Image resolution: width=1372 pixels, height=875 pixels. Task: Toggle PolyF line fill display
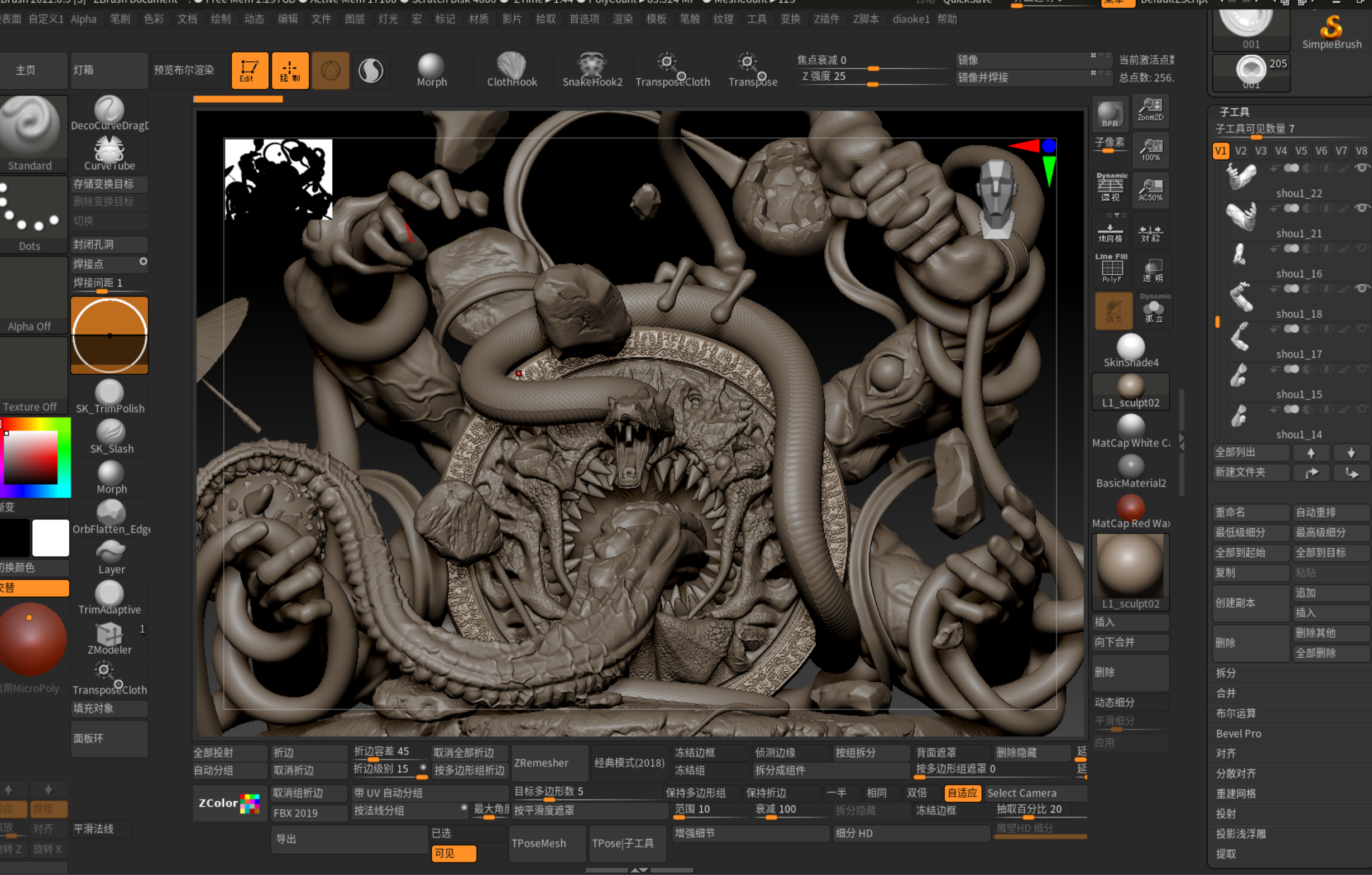[x=1111, y=269]
